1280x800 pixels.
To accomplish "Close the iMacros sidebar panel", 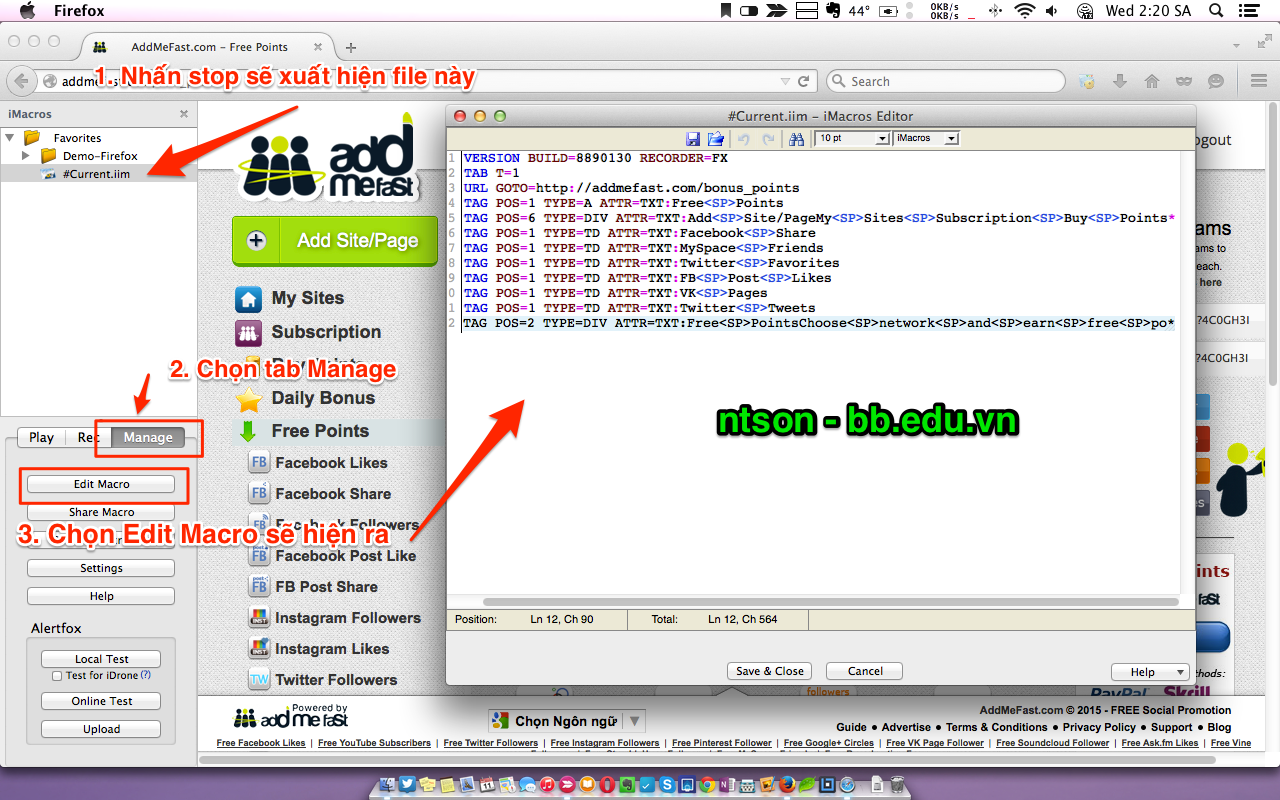I will [x=184, y=114].
